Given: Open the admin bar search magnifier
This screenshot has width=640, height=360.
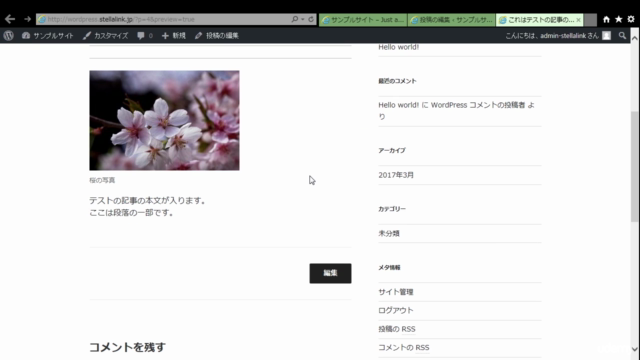Looking at the screenshot, I should pyautogui.click(x=622, y=36).
